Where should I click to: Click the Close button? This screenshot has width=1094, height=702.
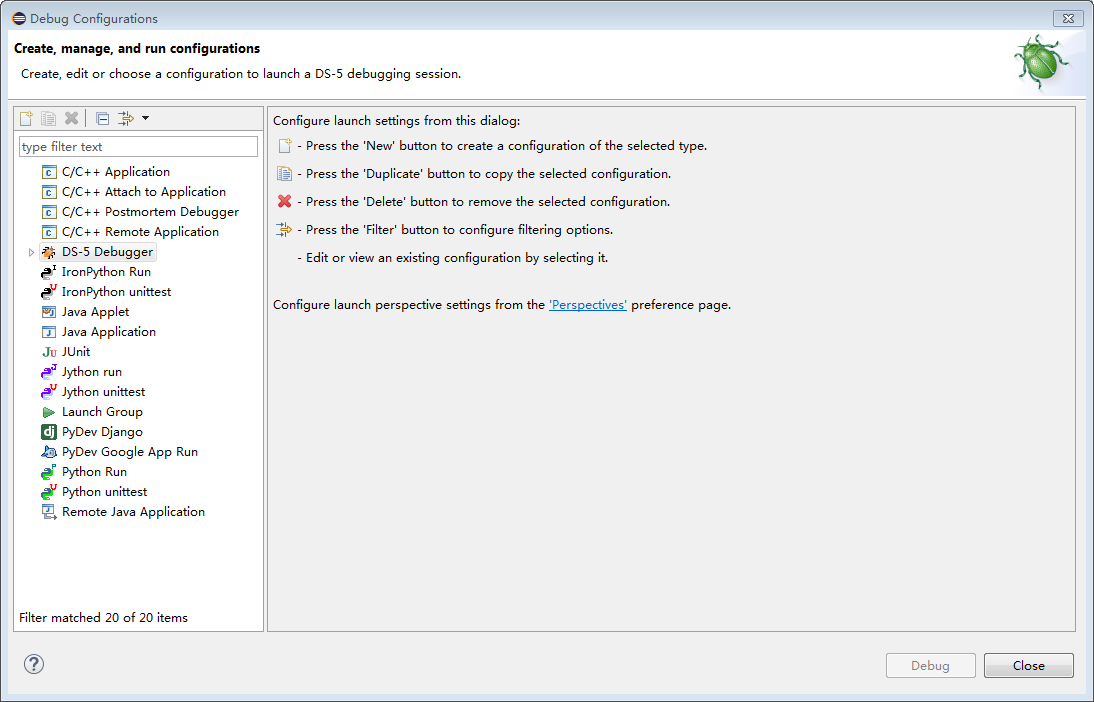click(1028, 666)
